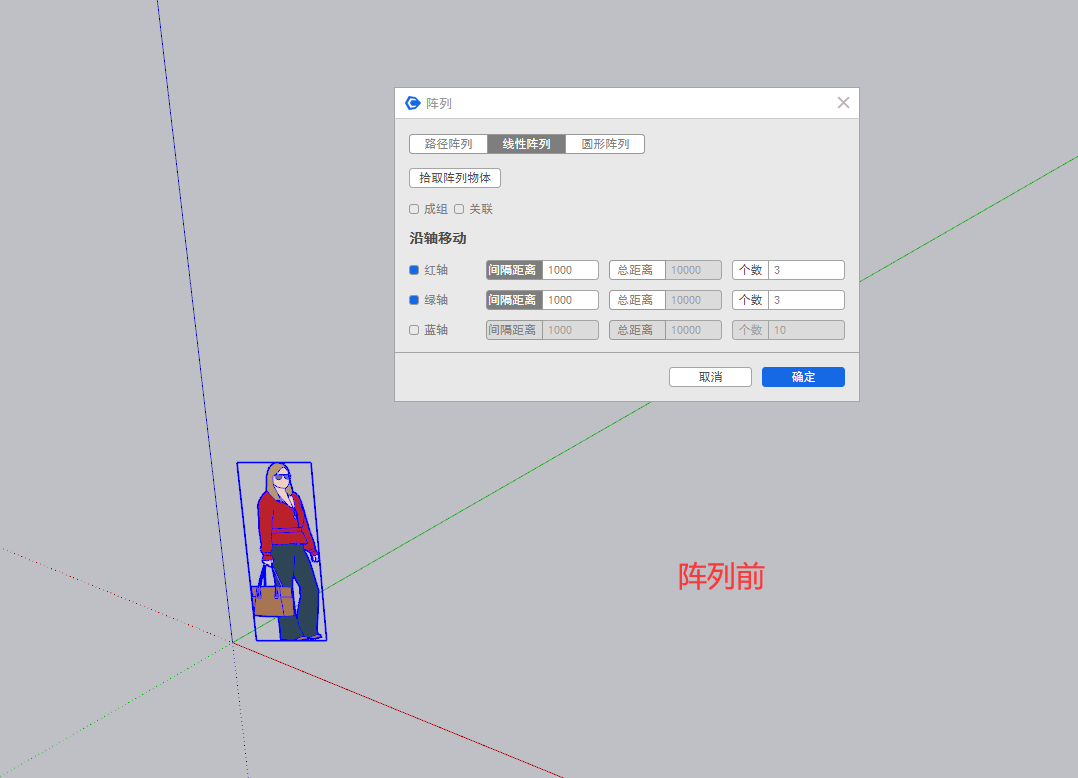Click the 阵列 dialog logo icon
Viewport: 1078px width, 778px height.
pyautogui.click(x=412, y=103)
